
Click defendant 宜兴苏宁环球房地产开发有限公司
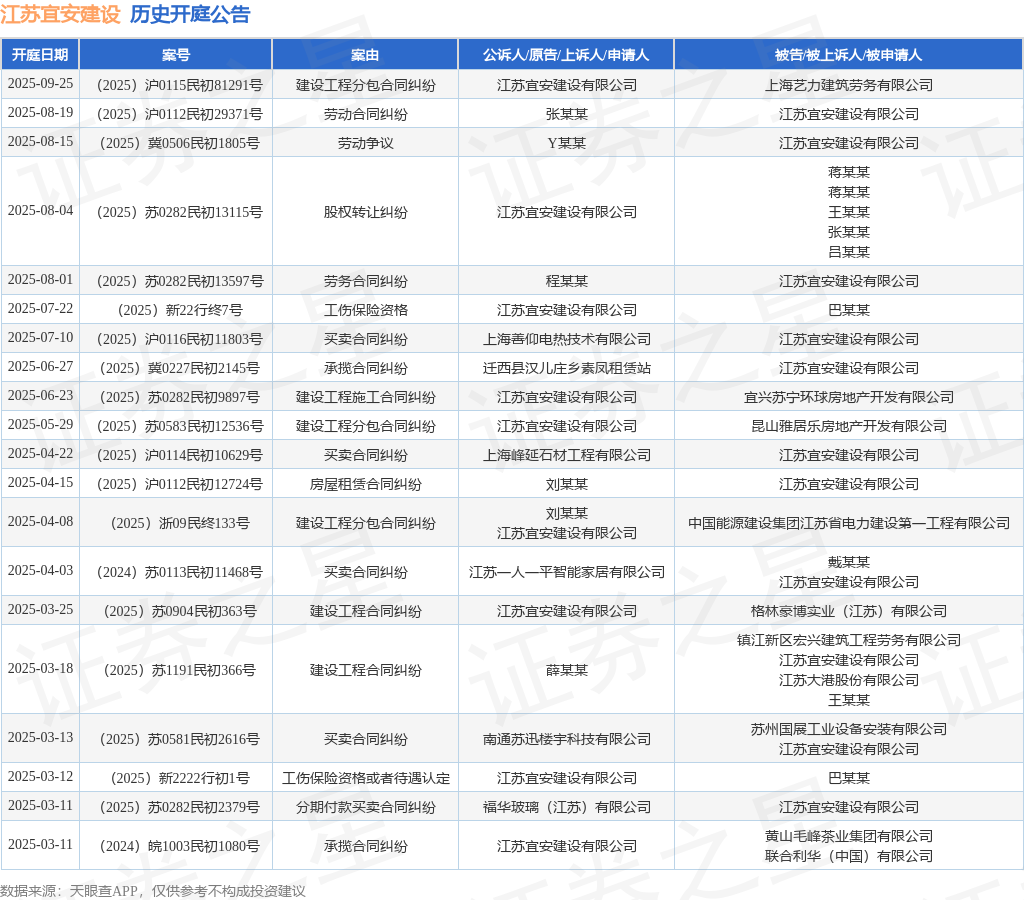[x=849, y=397]
